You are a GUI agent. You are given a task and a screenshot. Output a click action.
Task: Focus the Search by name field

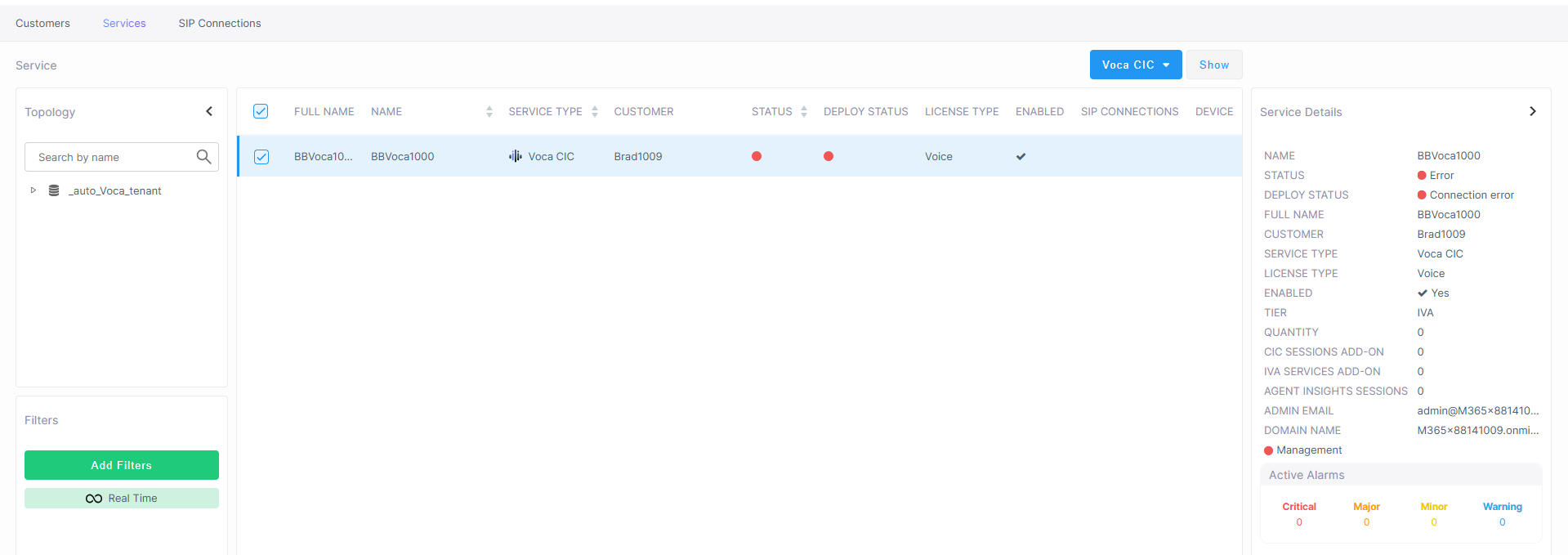click(x=110, y=157)
